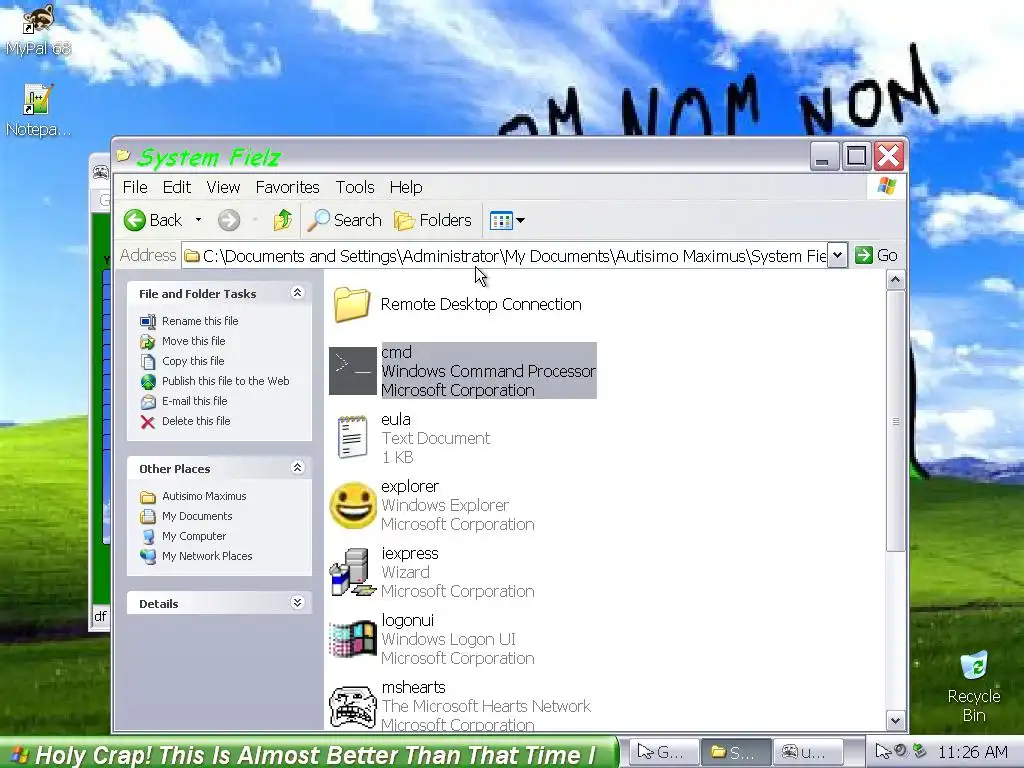Open the Edit menu
The height and width of the screenshot is (768, 1024).
[176, 187]
